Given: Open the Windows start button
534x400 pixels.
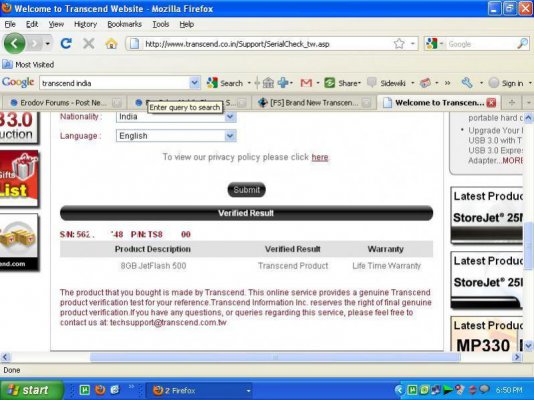Looking at the screenshot, I should pyautogui.click(x=31, y=390).
